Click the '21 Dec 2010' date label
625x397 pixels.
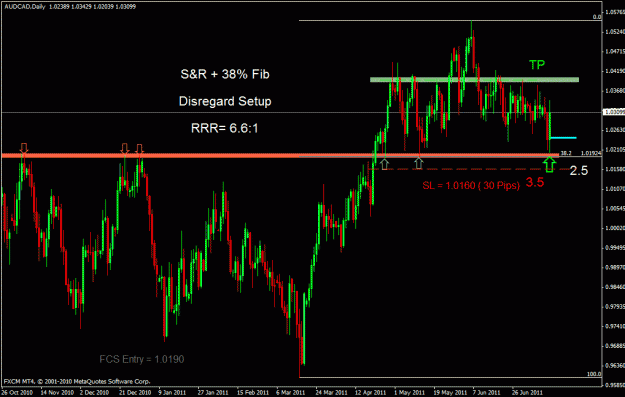[135, 392]
